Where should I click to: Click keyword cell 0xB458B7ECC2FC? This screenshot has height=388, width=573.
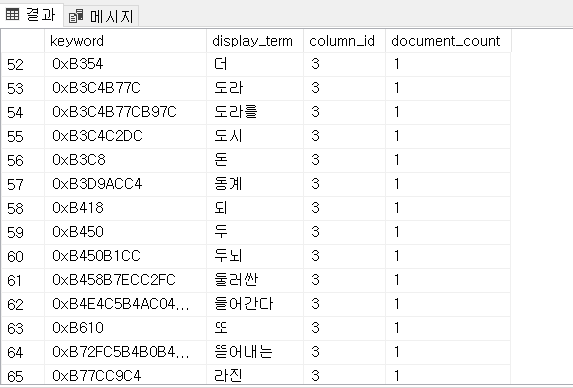pyautogui.click(x=125, y=280)
